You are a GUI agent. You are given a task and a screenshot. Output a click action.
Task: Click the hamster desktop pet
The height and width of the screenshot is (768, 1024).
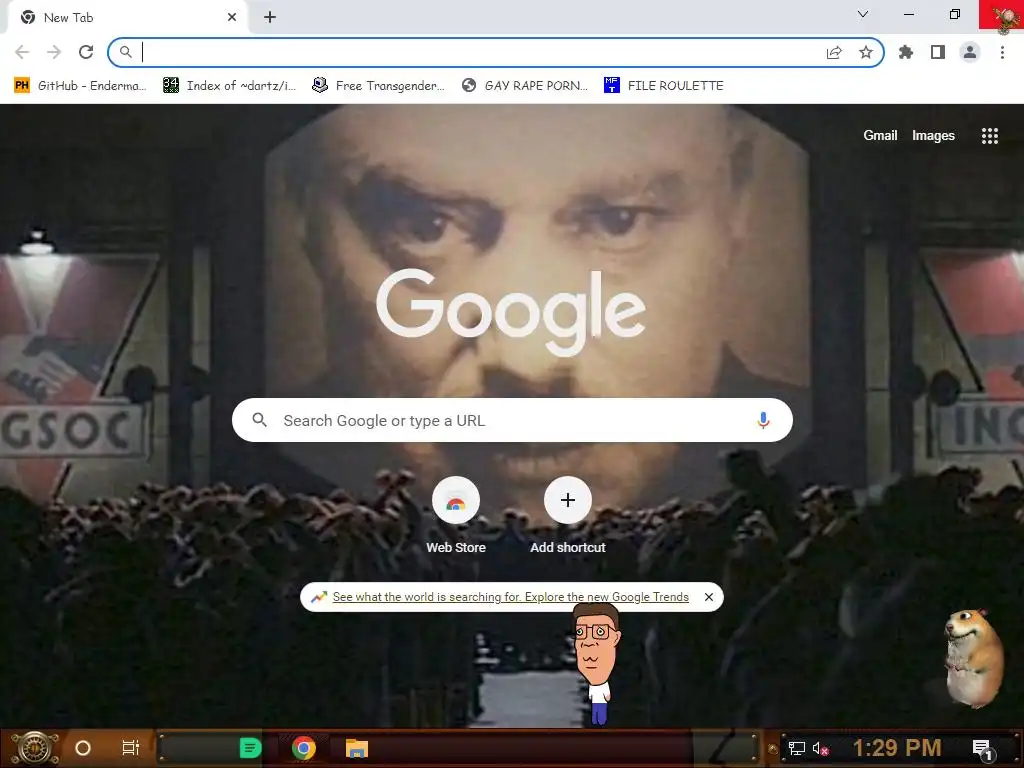pos(973,658)
